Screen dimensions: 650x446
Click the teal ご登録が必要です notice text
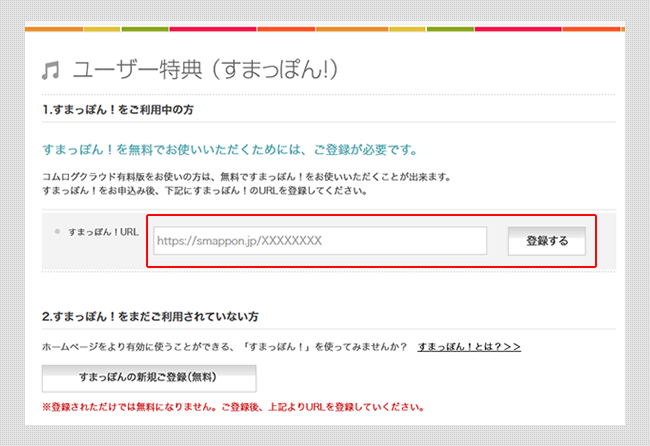pyautogui.click(x=229, y=150)
